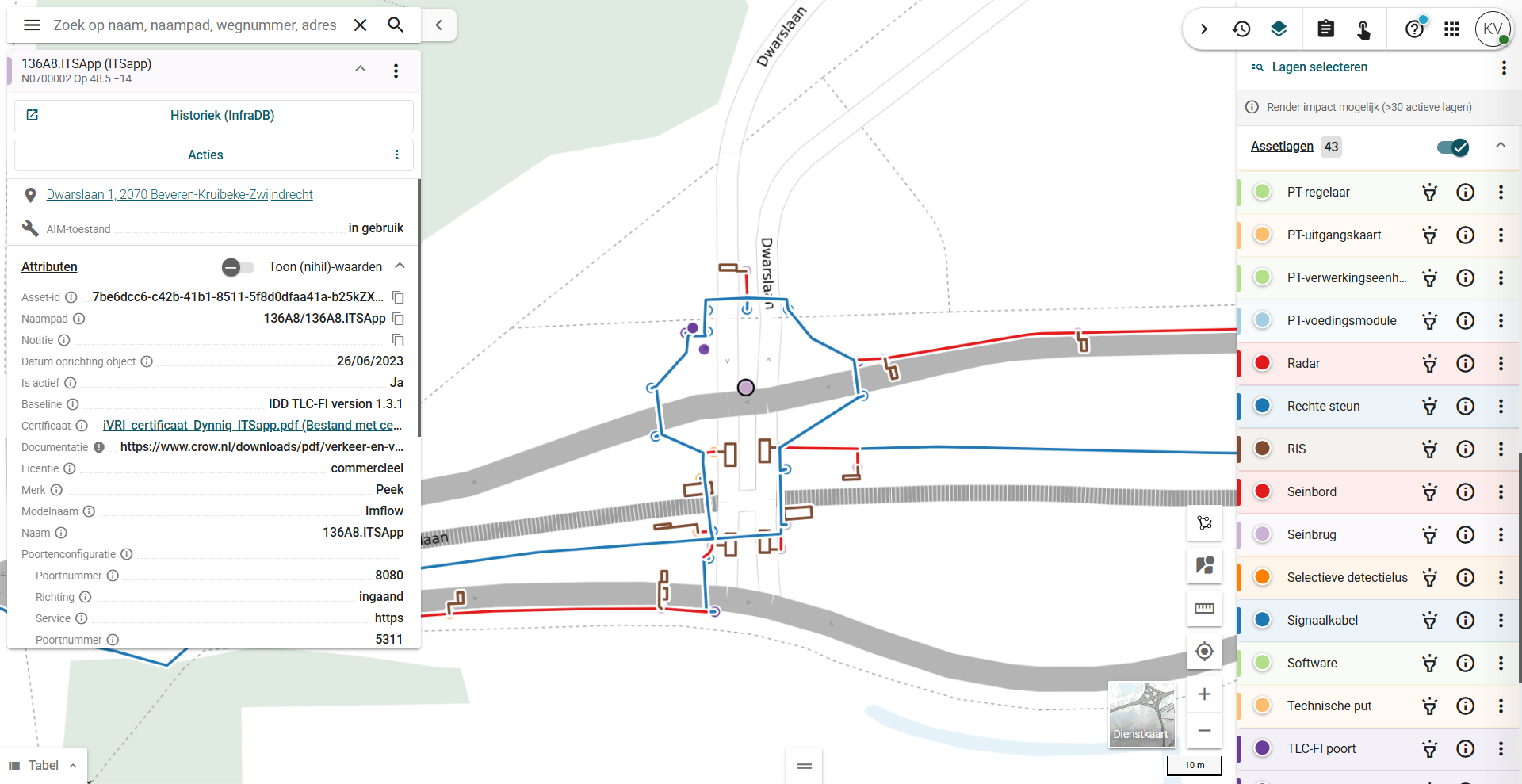
Task: Toggle Toon (nihil)-waarden switch
Action: (237, 267)
